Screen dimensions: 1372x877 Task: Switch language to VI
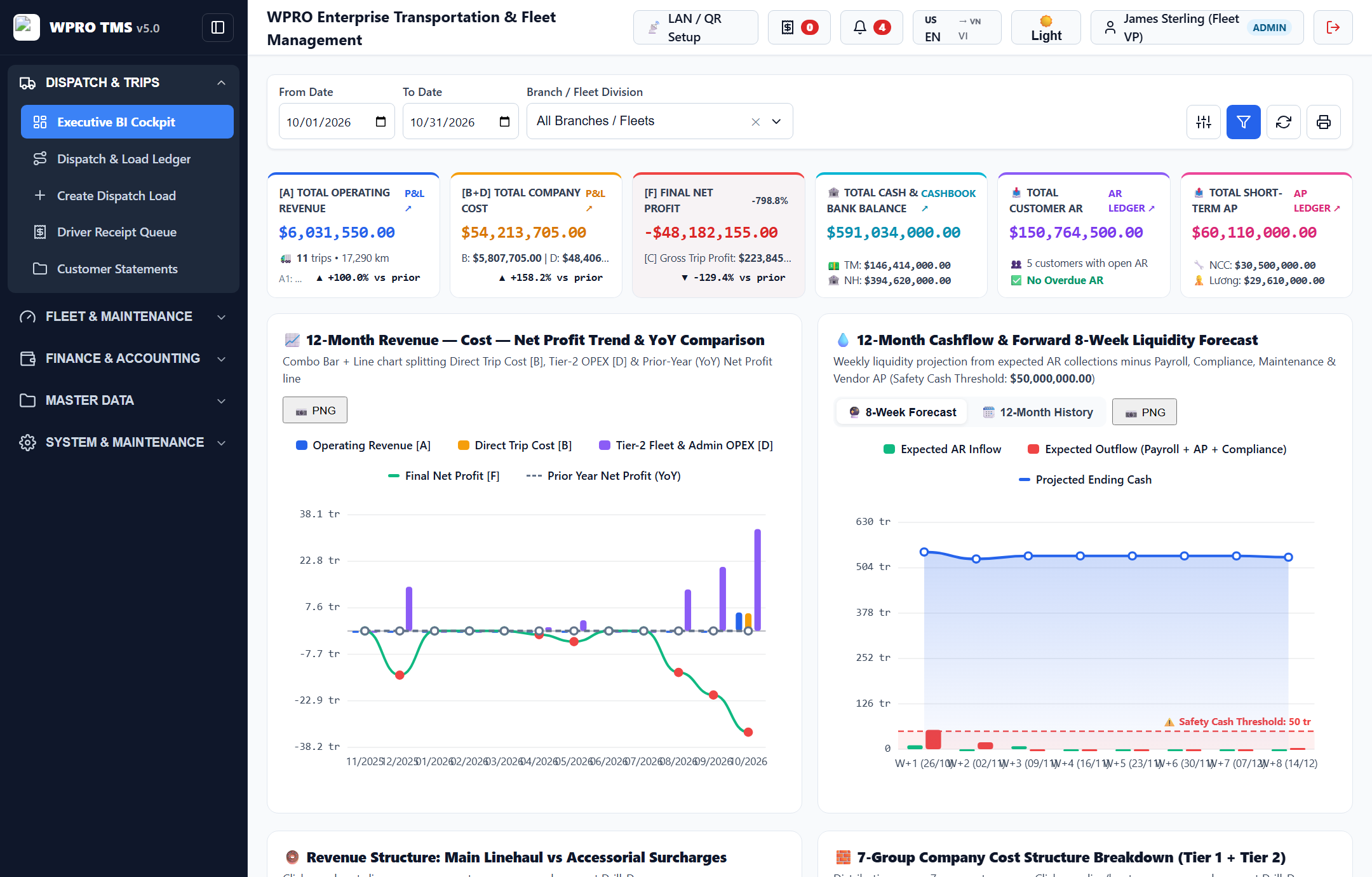(963, 36)
